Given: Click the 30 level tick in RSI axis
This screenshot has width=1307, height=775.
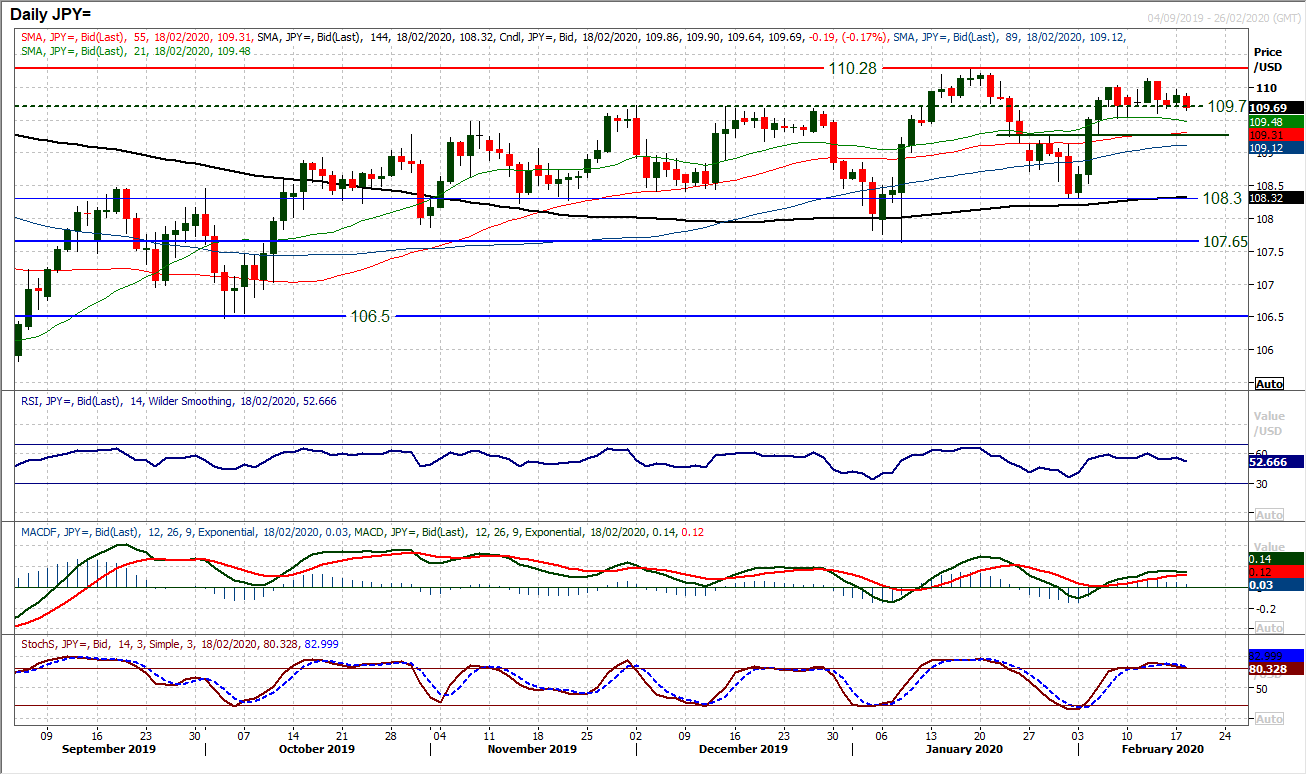Looking at the screenshot, I should pos(1260,484).
